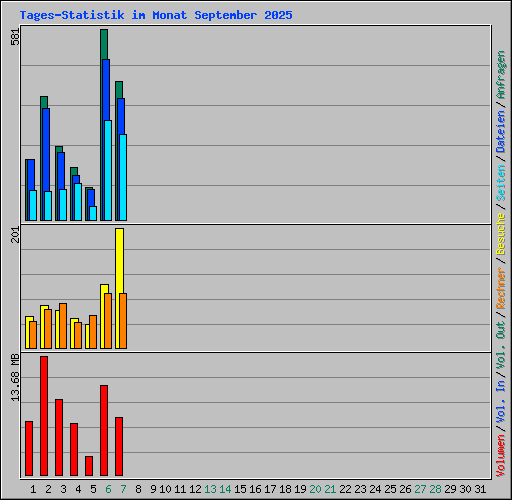The width and height of the screenshot is (512, 500).
Task: Click the shortest red Volumen bar of day 5
Action: click(89, 466)
